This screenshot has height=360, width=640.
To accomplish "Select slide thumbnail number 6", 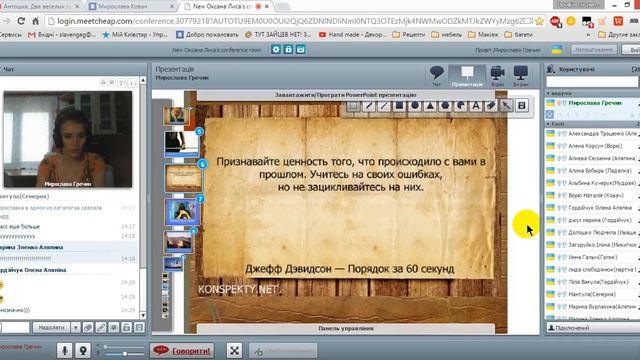I will [x=183, y=178].
